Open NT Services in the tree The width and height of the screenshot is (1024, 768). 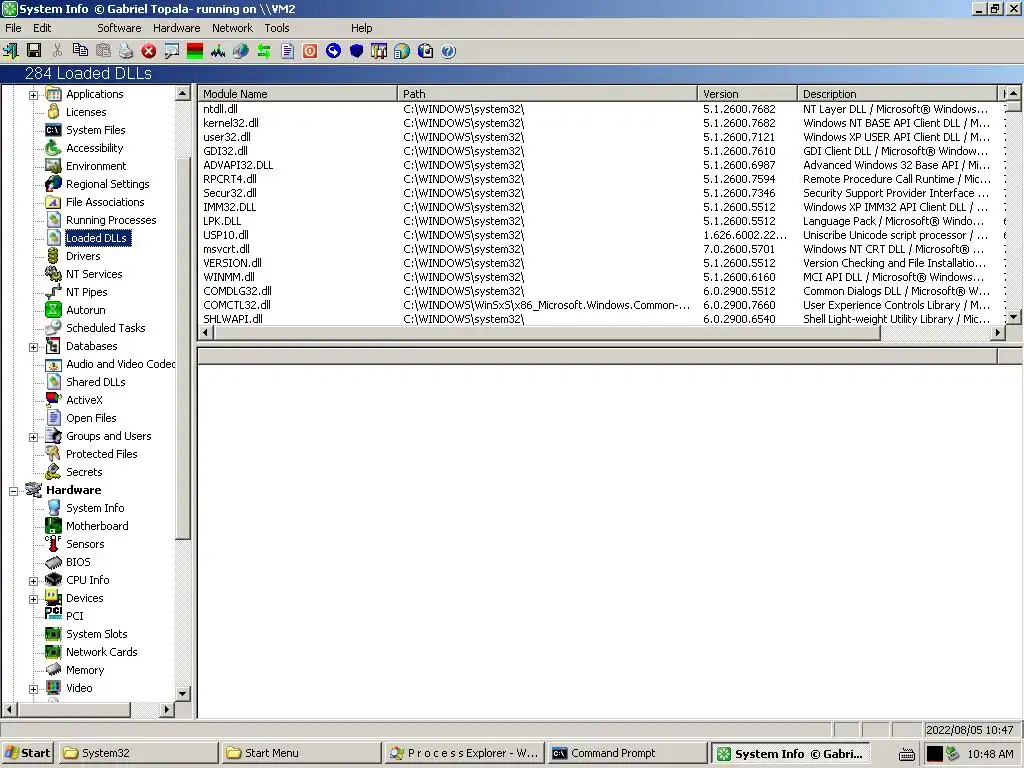tap(94, 274)
